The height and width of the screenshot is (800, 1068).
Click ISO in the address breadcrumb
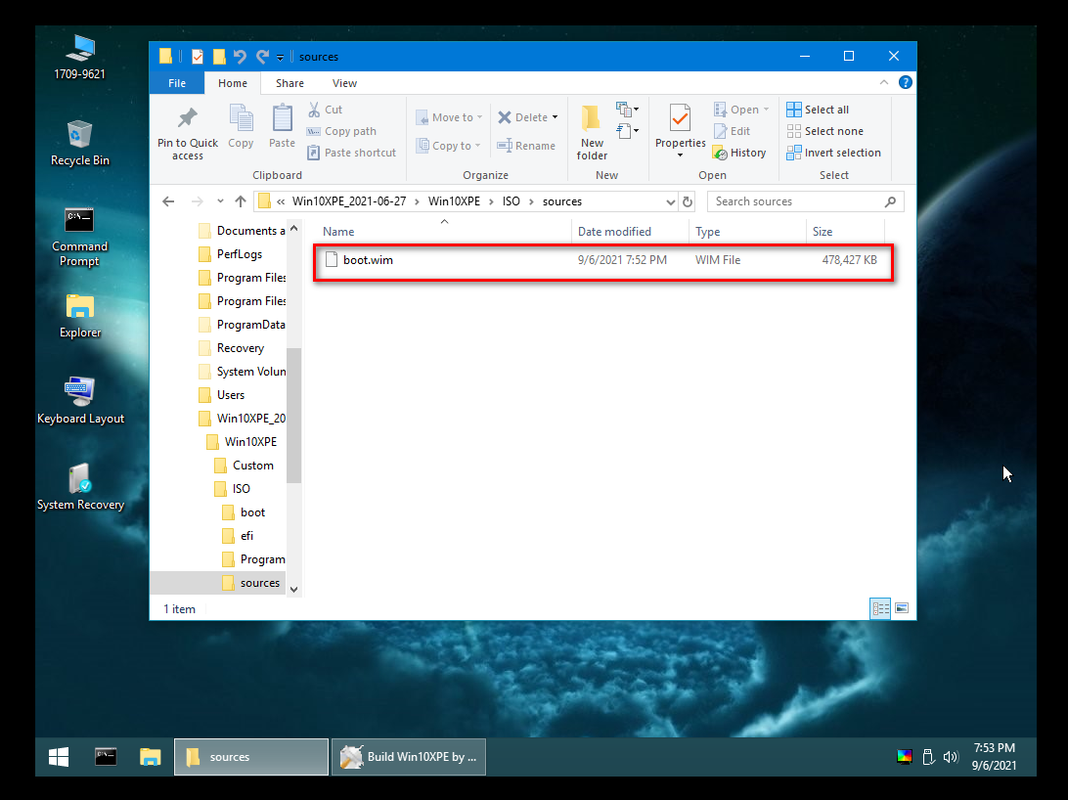(x=511, y=202)
